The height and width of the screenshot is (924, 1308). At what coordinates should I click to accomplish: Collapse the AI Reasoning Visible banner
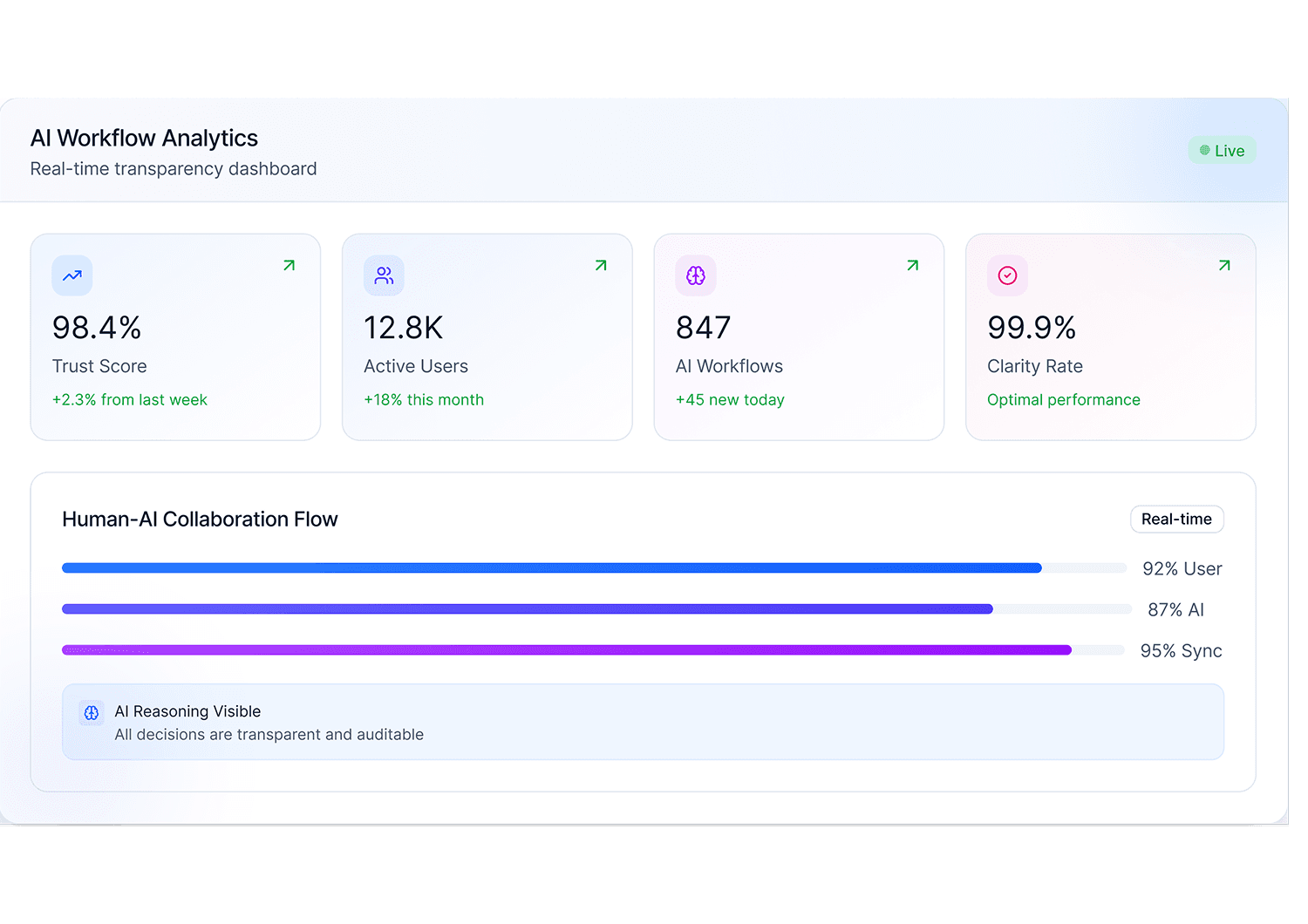[644, 721]
